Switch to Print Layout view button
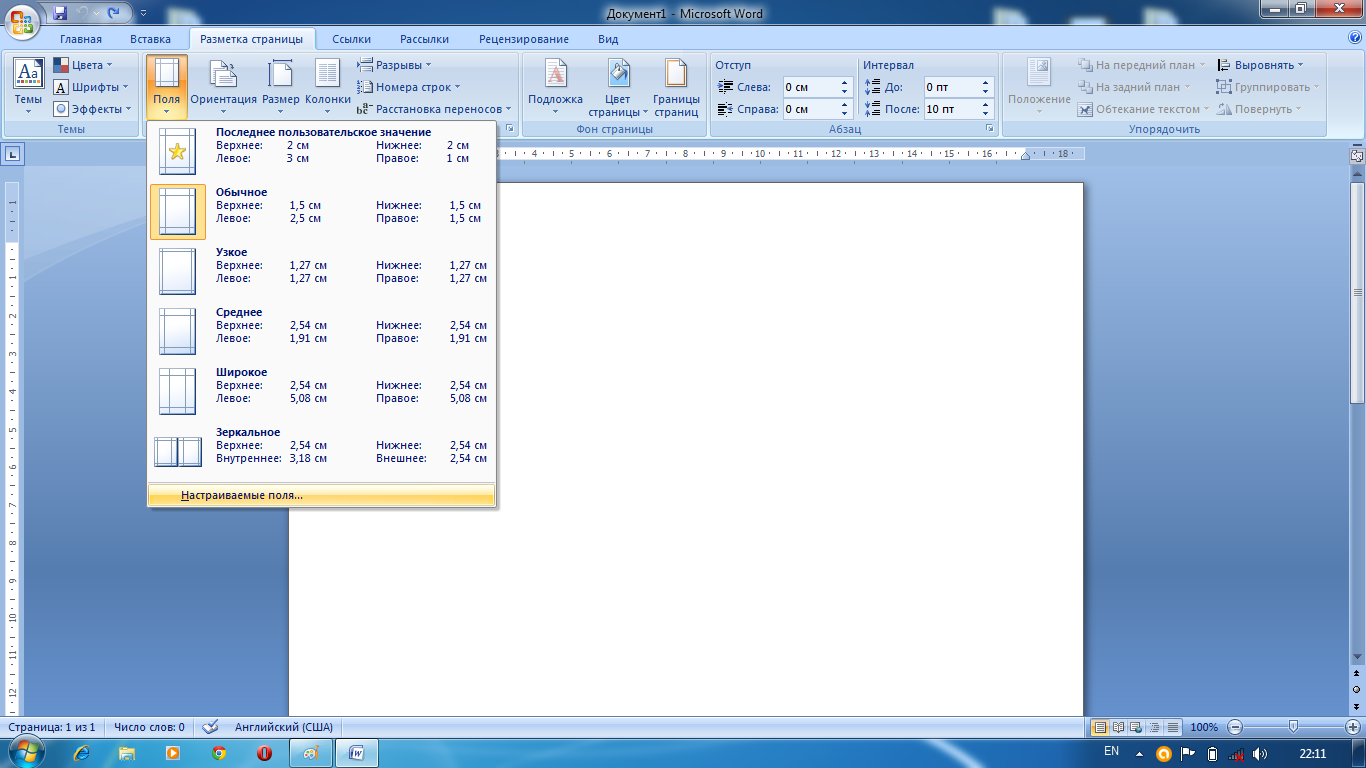1366x768 pixels. point(1100,727)
